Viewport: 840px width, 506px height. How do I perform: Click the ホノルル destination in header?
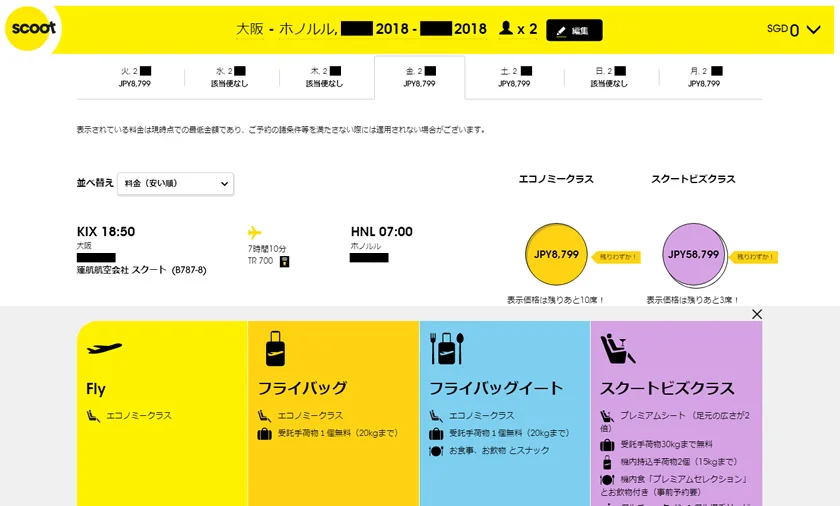[x=308, y=29]
